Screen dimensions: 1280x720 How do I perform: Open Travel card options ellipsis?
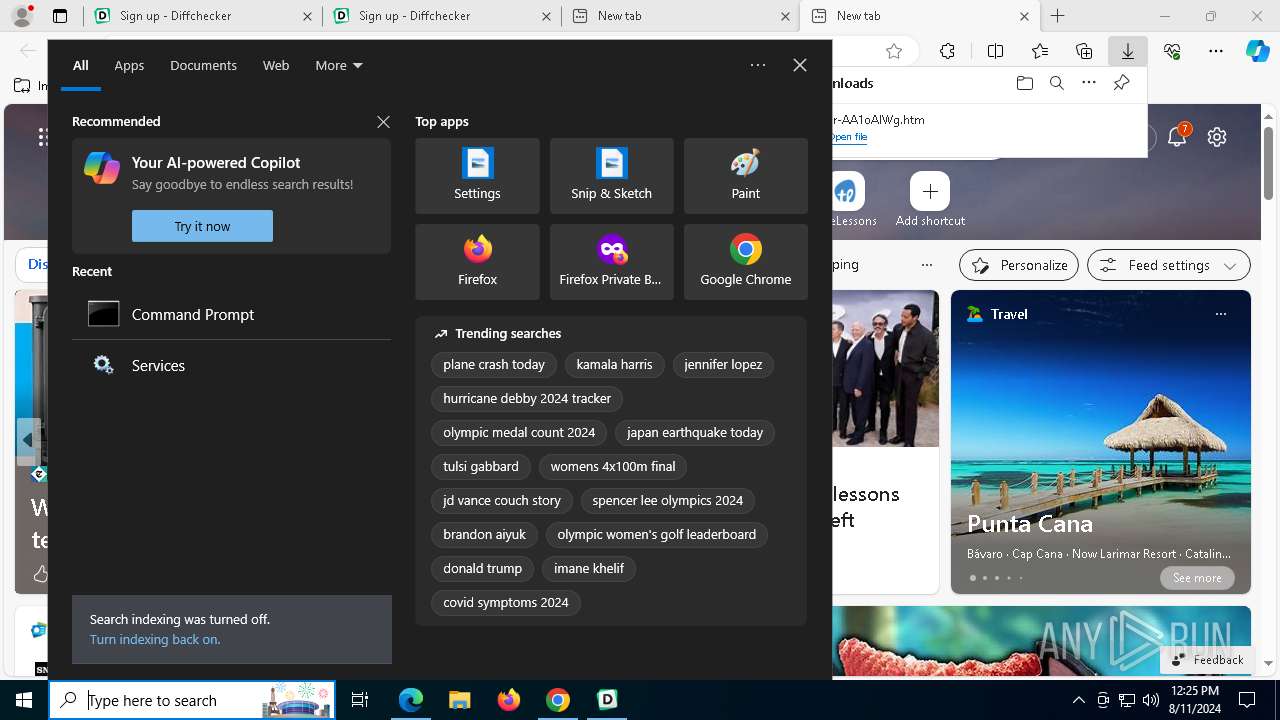pos(1220,314)
